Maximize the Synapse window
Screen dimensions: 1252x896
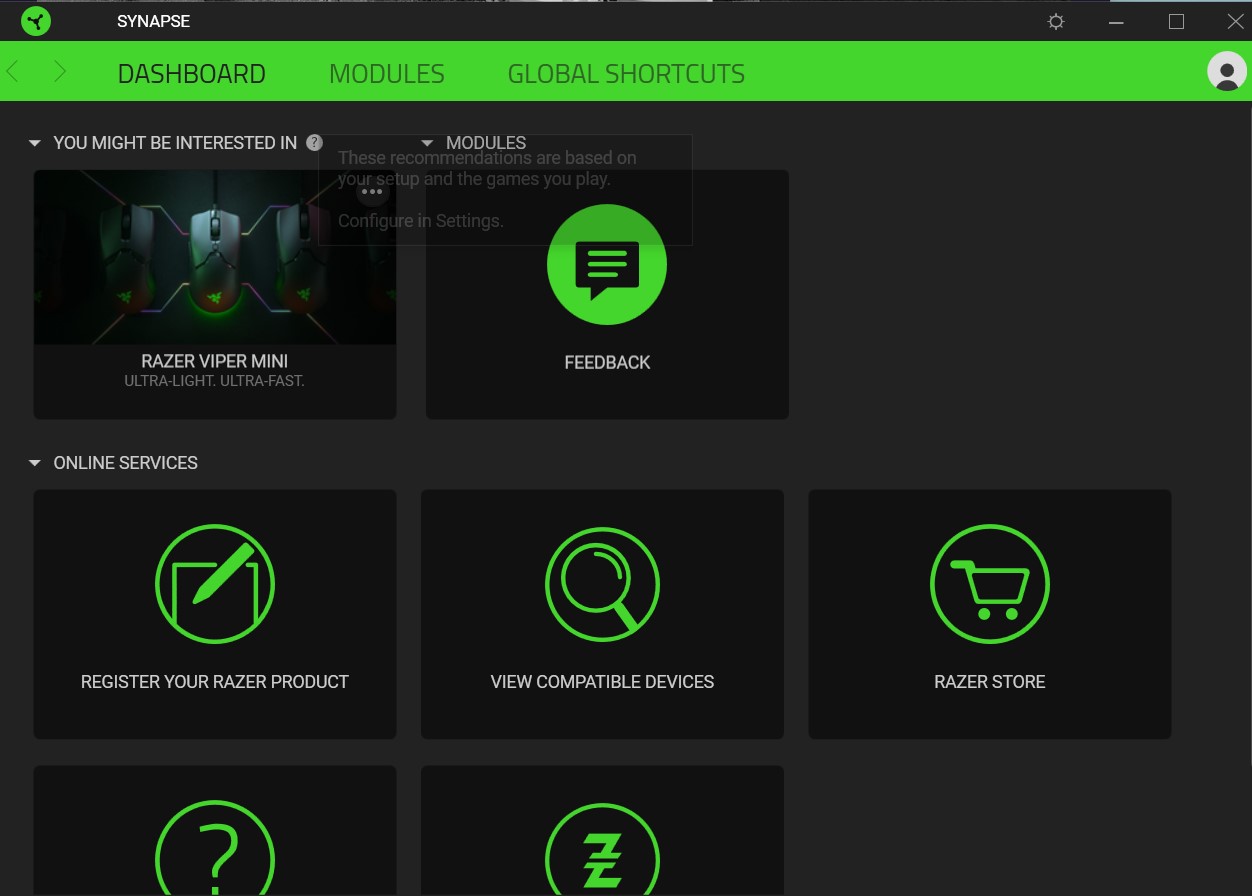1176,21
